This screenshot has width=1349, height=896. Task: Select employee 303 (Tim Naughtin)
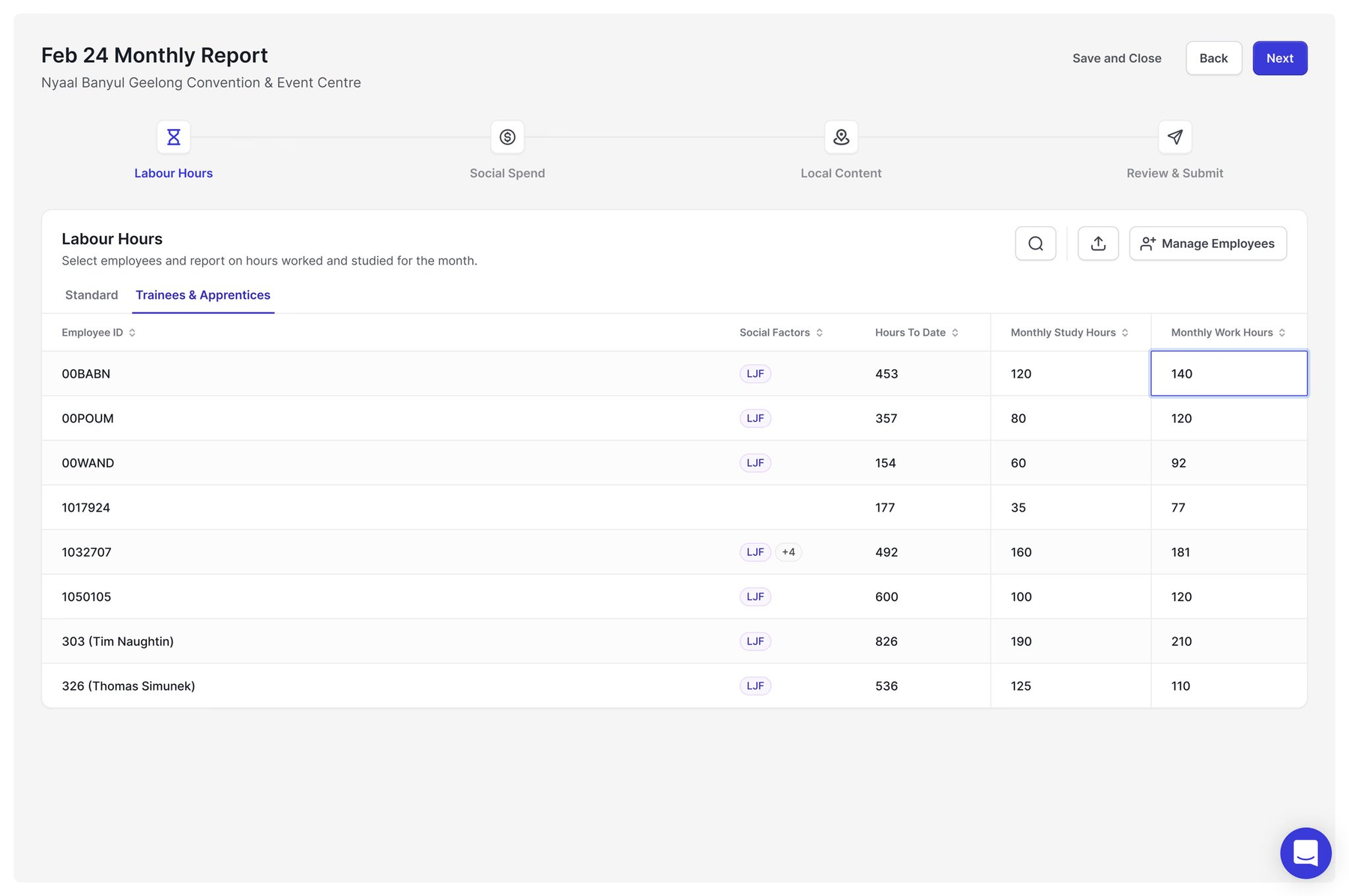[118, 641]
